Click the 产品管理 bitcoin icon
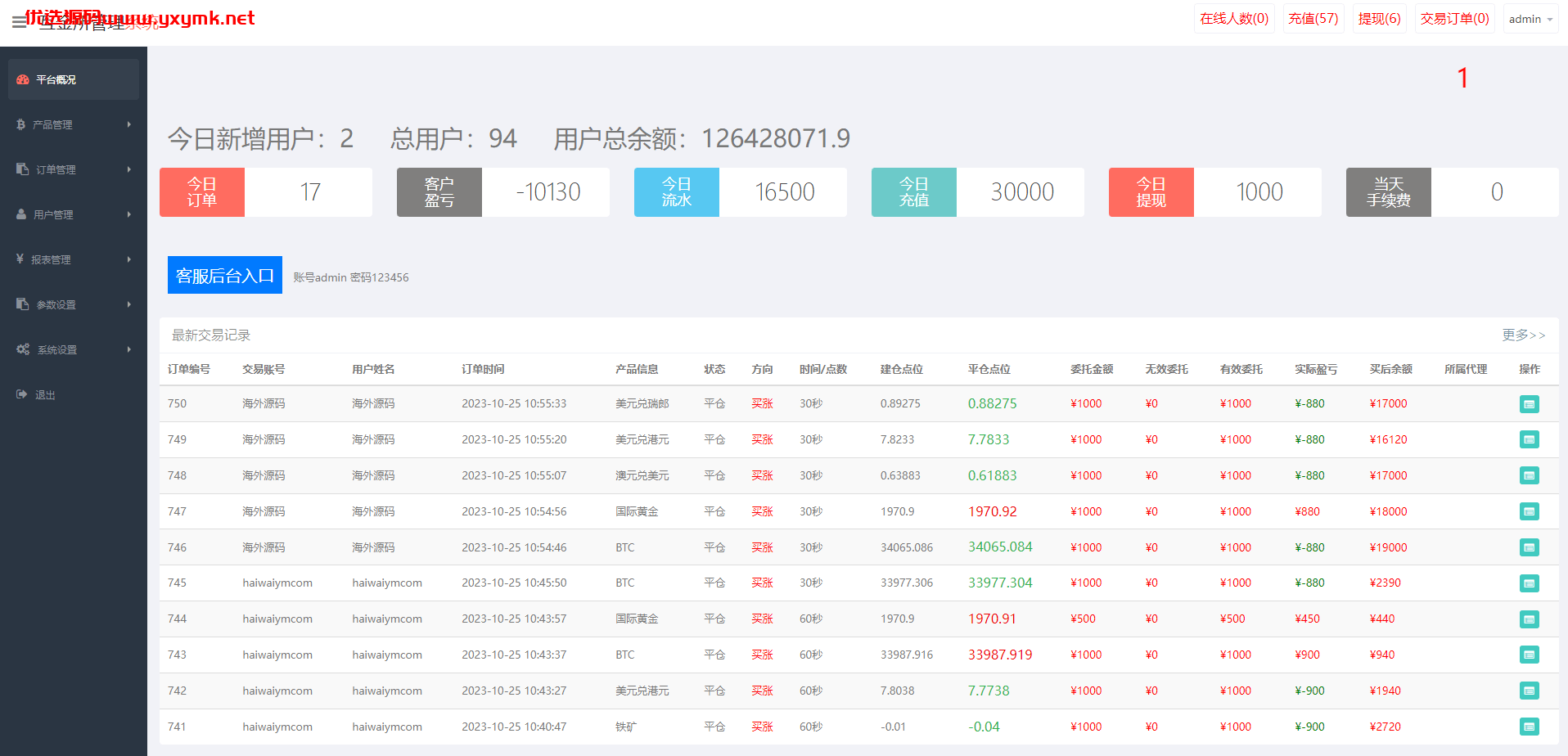 [x=21, y=124]
